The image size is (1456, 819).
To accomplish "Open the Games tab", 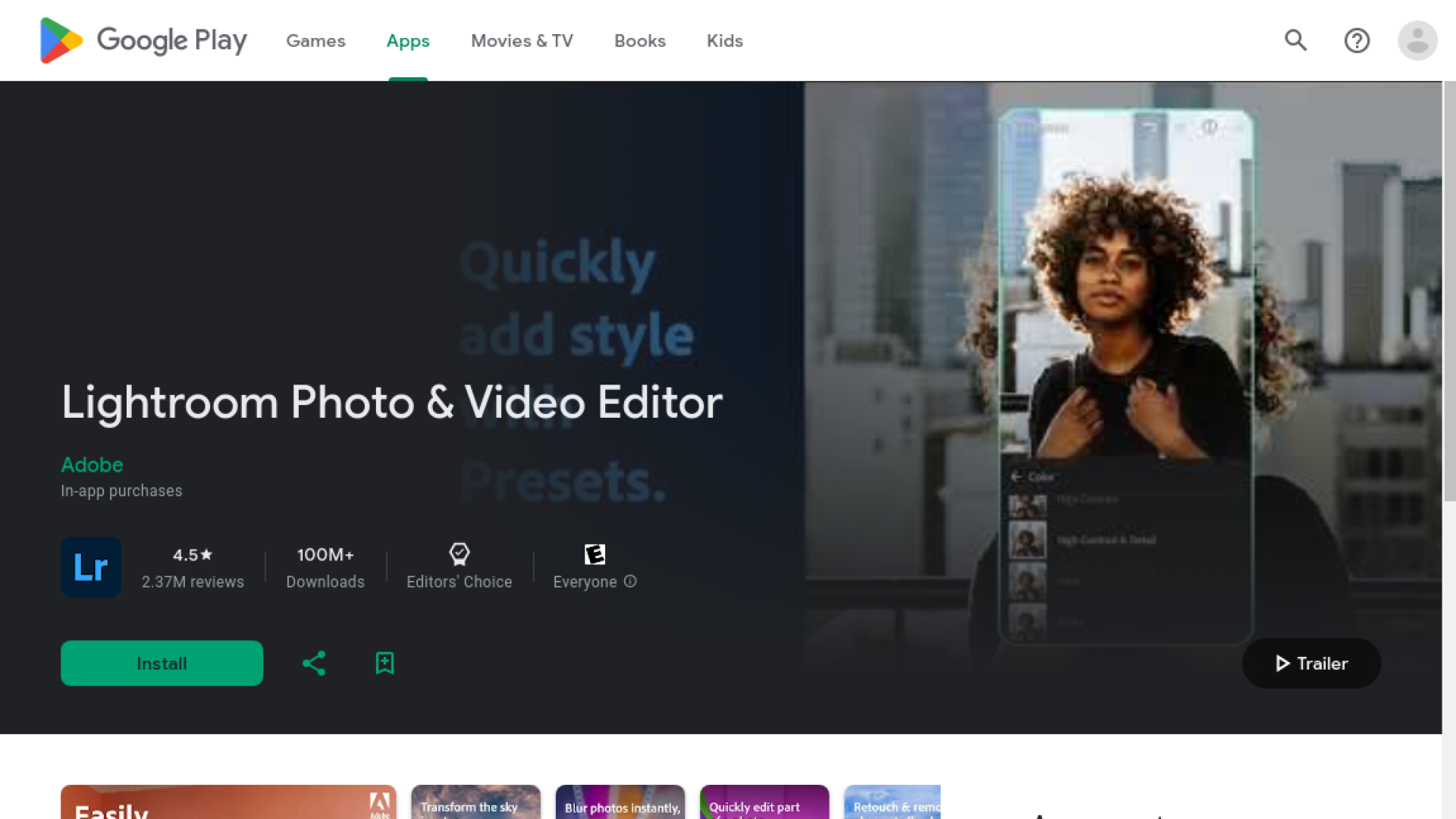I will pyautogui.click(x=315, y=41).
